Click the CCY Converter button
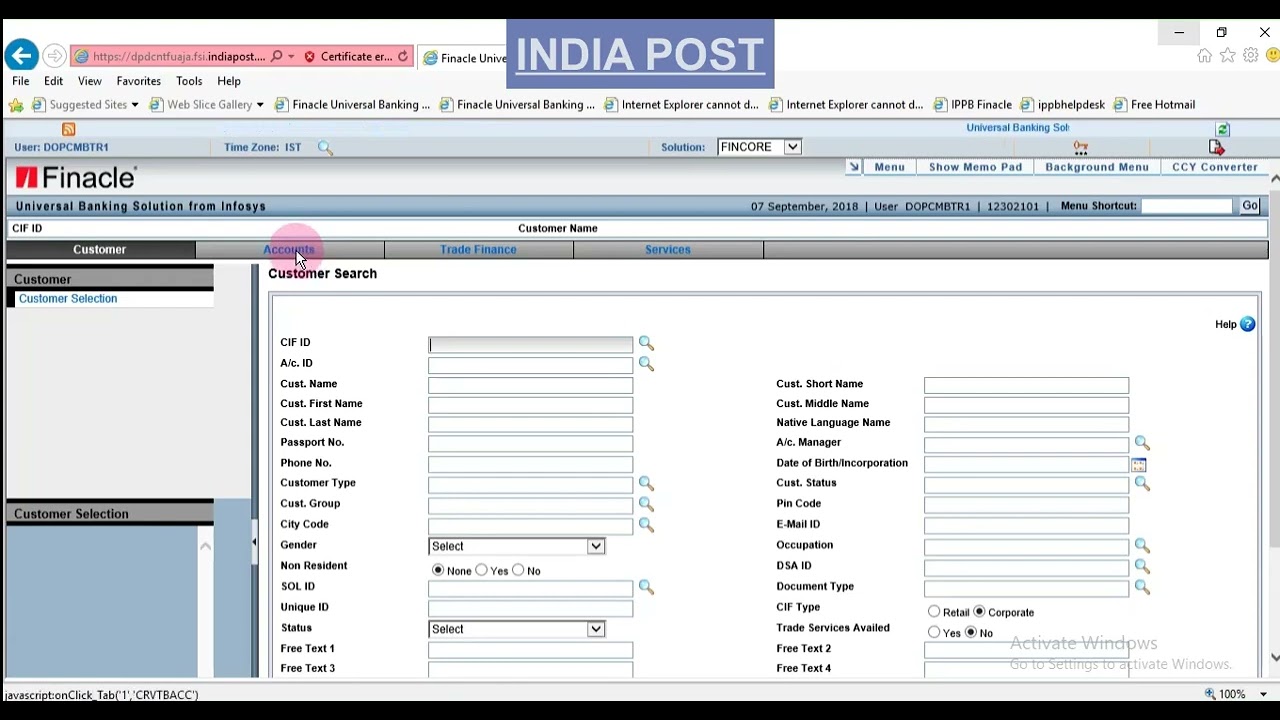This screenshot has width=1280, height=720. [x=1215, y=167]
